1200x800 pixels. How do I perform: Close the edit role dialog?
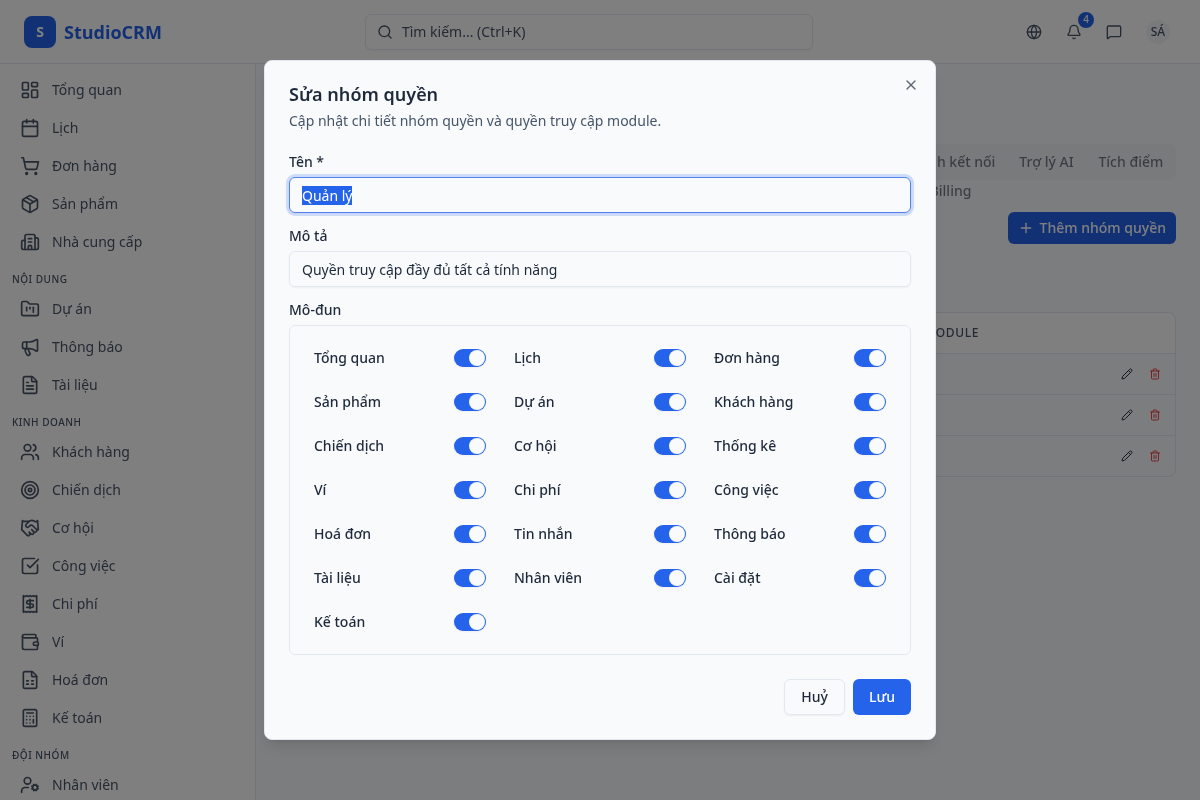[x=911, y=85]
